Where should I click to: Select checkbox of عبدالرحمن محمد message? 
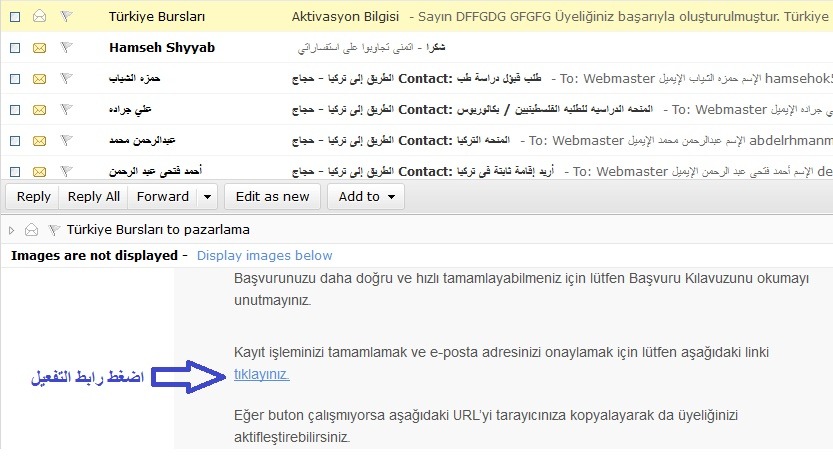(15, 141)
